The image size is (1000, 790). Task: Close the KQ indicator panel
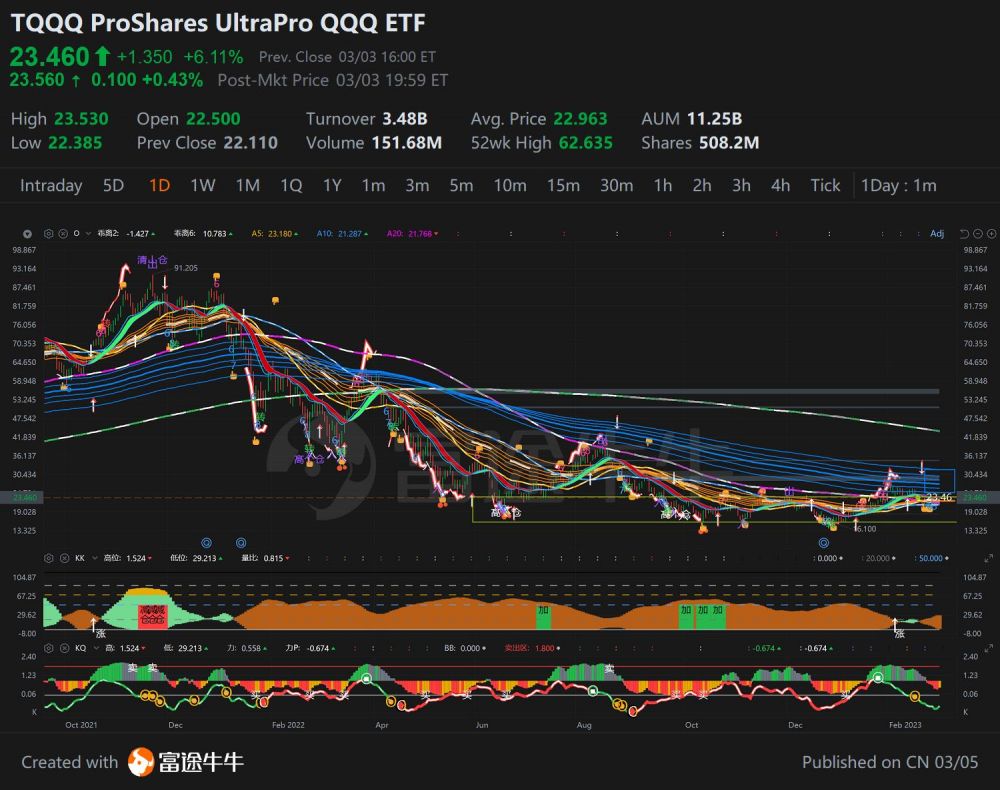[x=63, y=648]
